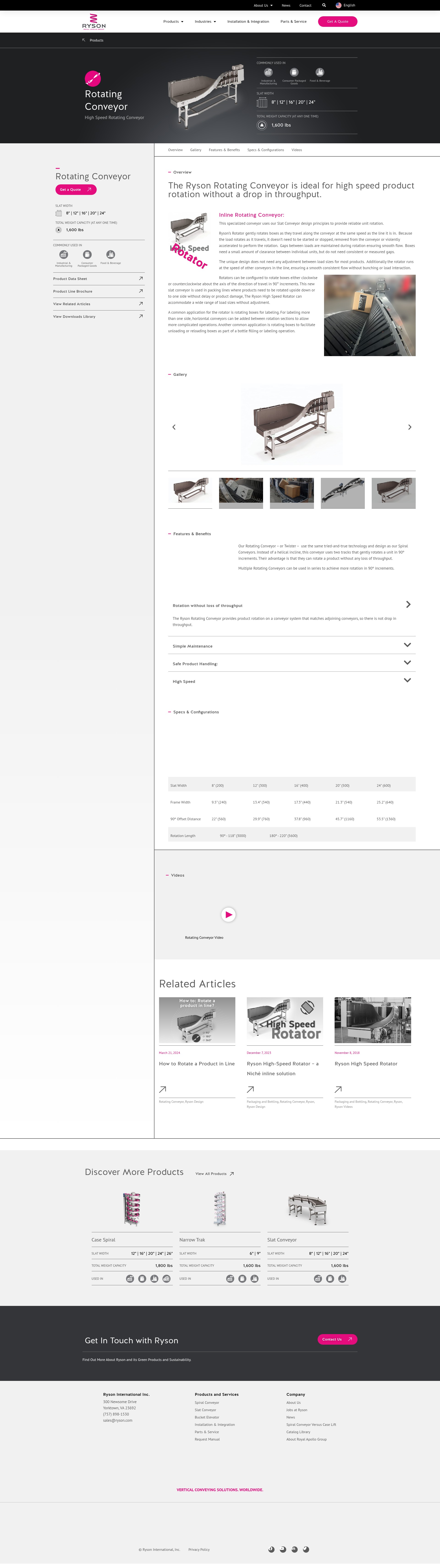Expand the High Speed accordion
This screenshot has height=1568, width=440.
tap(291, 681)
